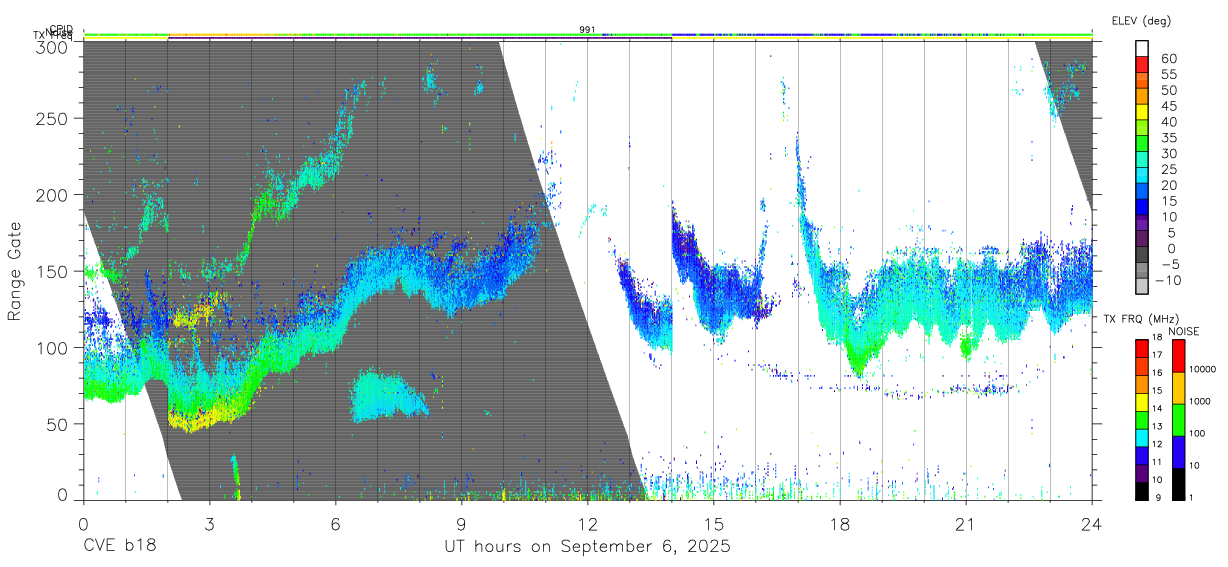This screenshot has width=1228, height=567.
Task: Click the orange segment of the NOISE bar
Action: point(1179,388)
